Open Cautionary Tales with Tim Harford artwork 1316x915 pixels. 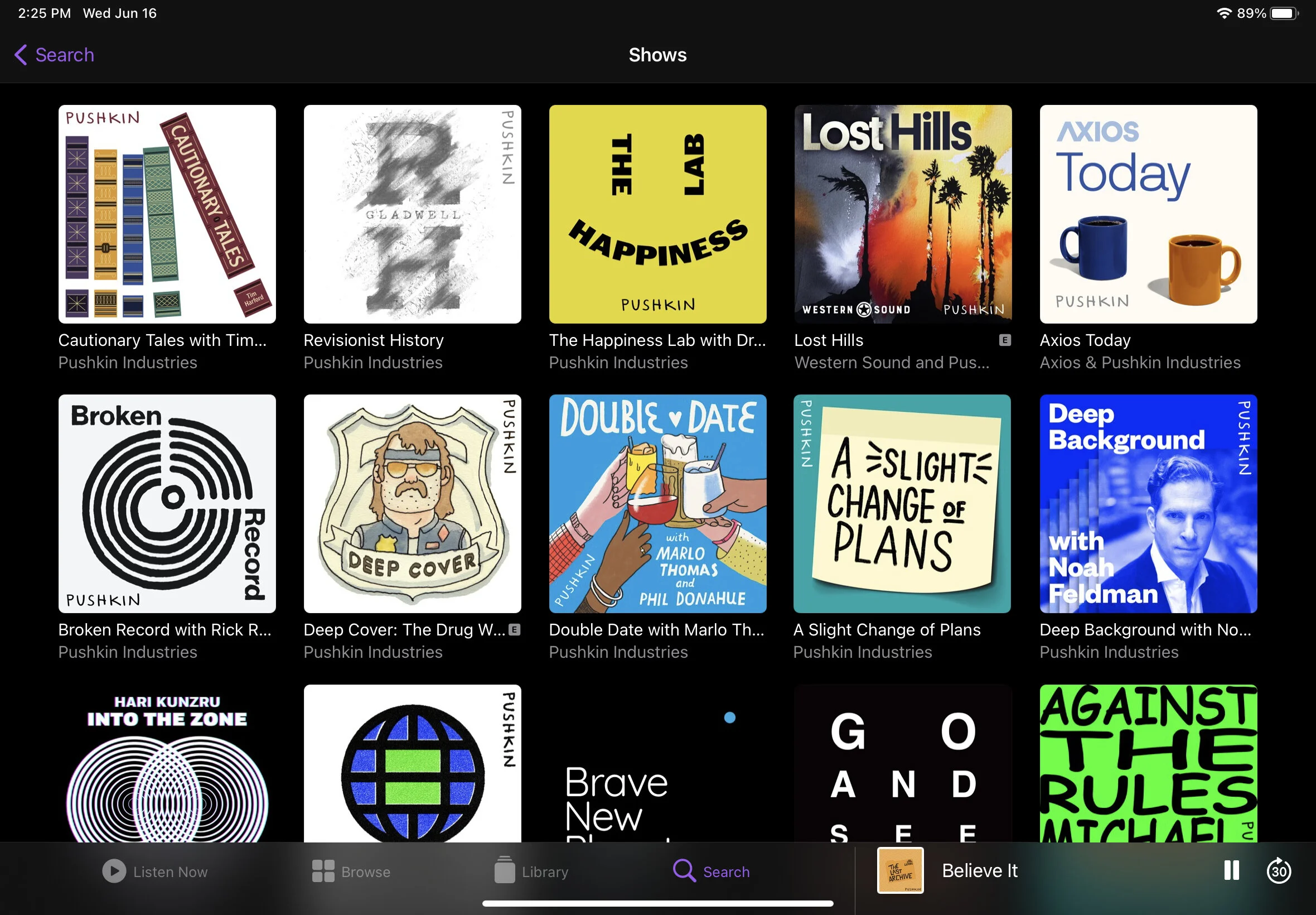(167, 214)
